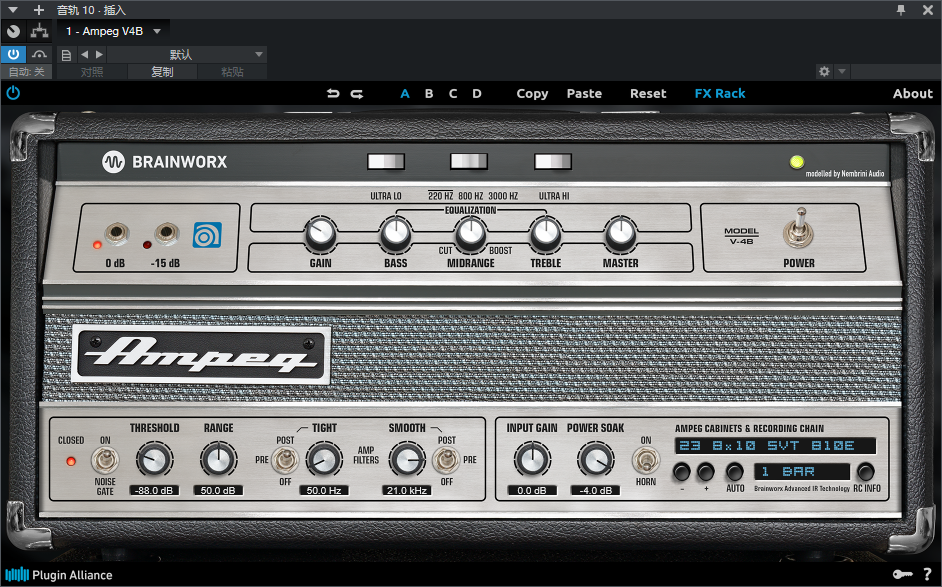This screenshot has height=587, width=942.
Task: Expand the gear options dropdown arrow
Action: coord(842,71)
